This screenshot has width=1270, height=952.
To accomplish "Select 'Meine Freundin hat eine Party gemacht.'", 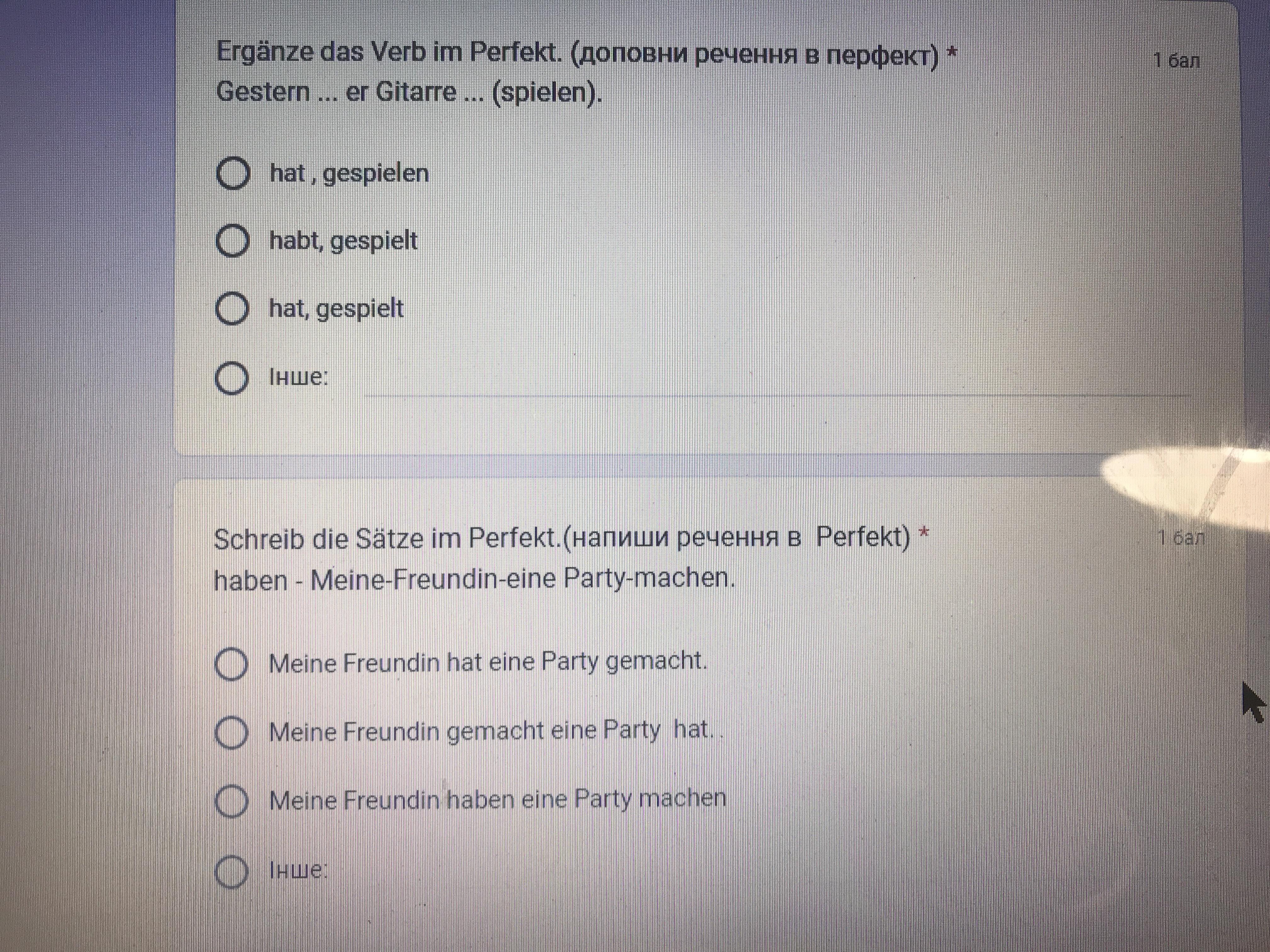I will (x=232, y=664).
